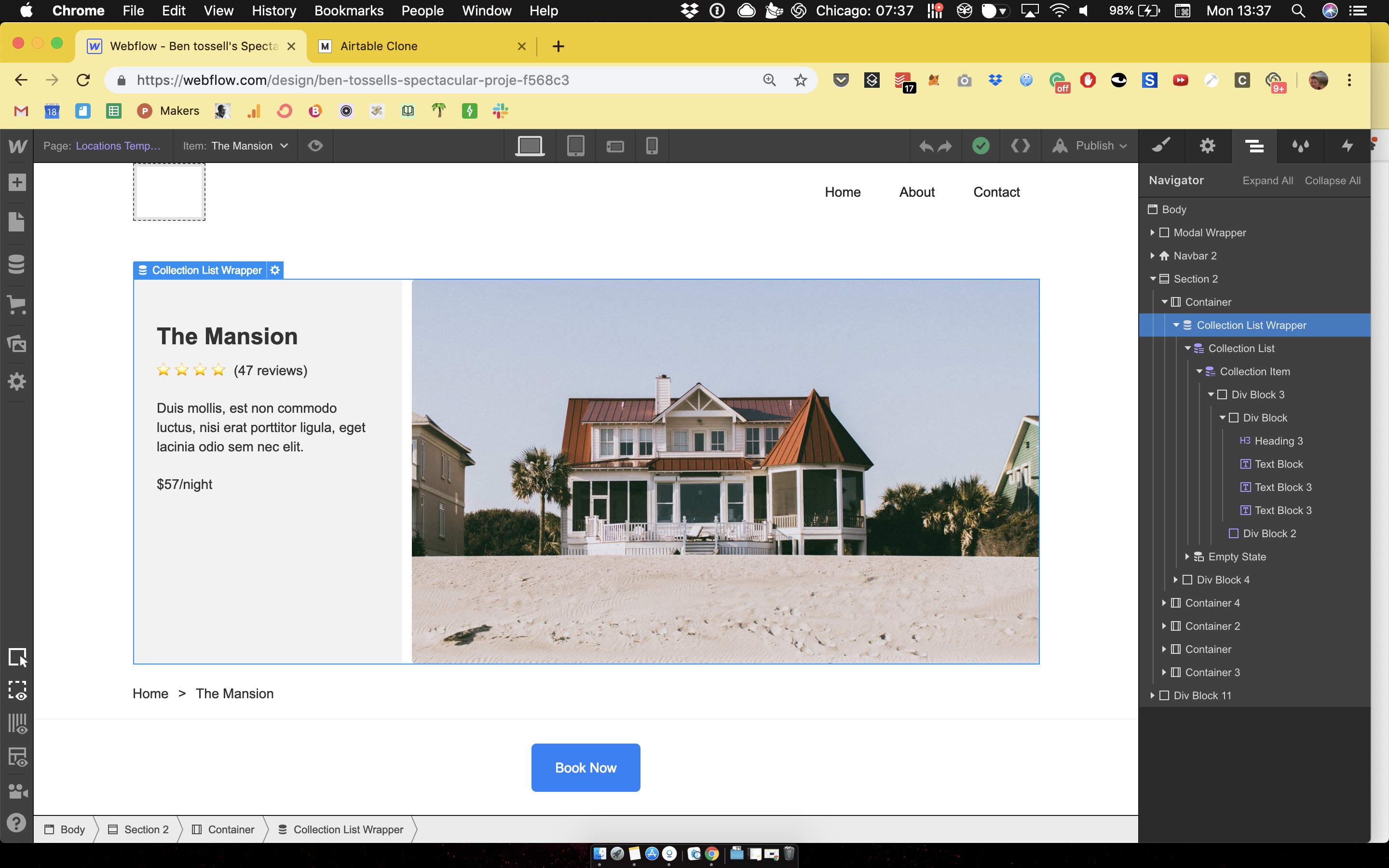Toggle X-ray mode in left sidebar
Screen dimensions: 1389x868
pos(18,758)
